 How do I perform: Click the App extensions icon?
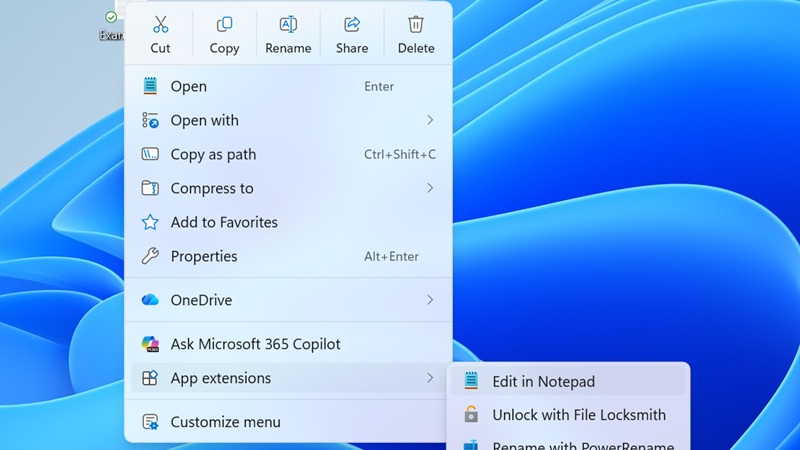coord(150,378)
